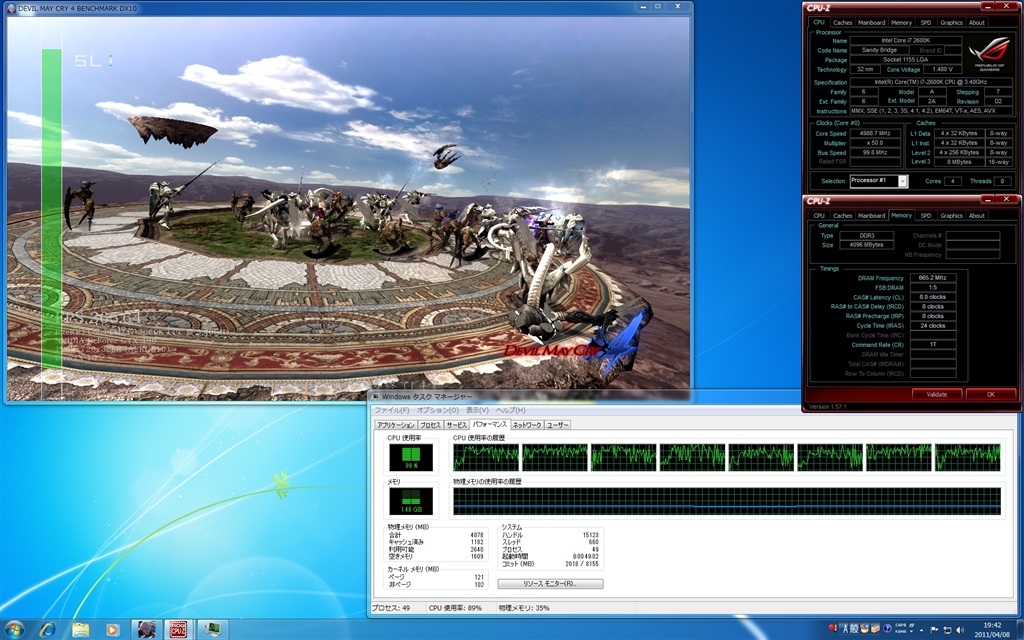
Task: Click the red alert tray icon
Action: tap(833, 629)
